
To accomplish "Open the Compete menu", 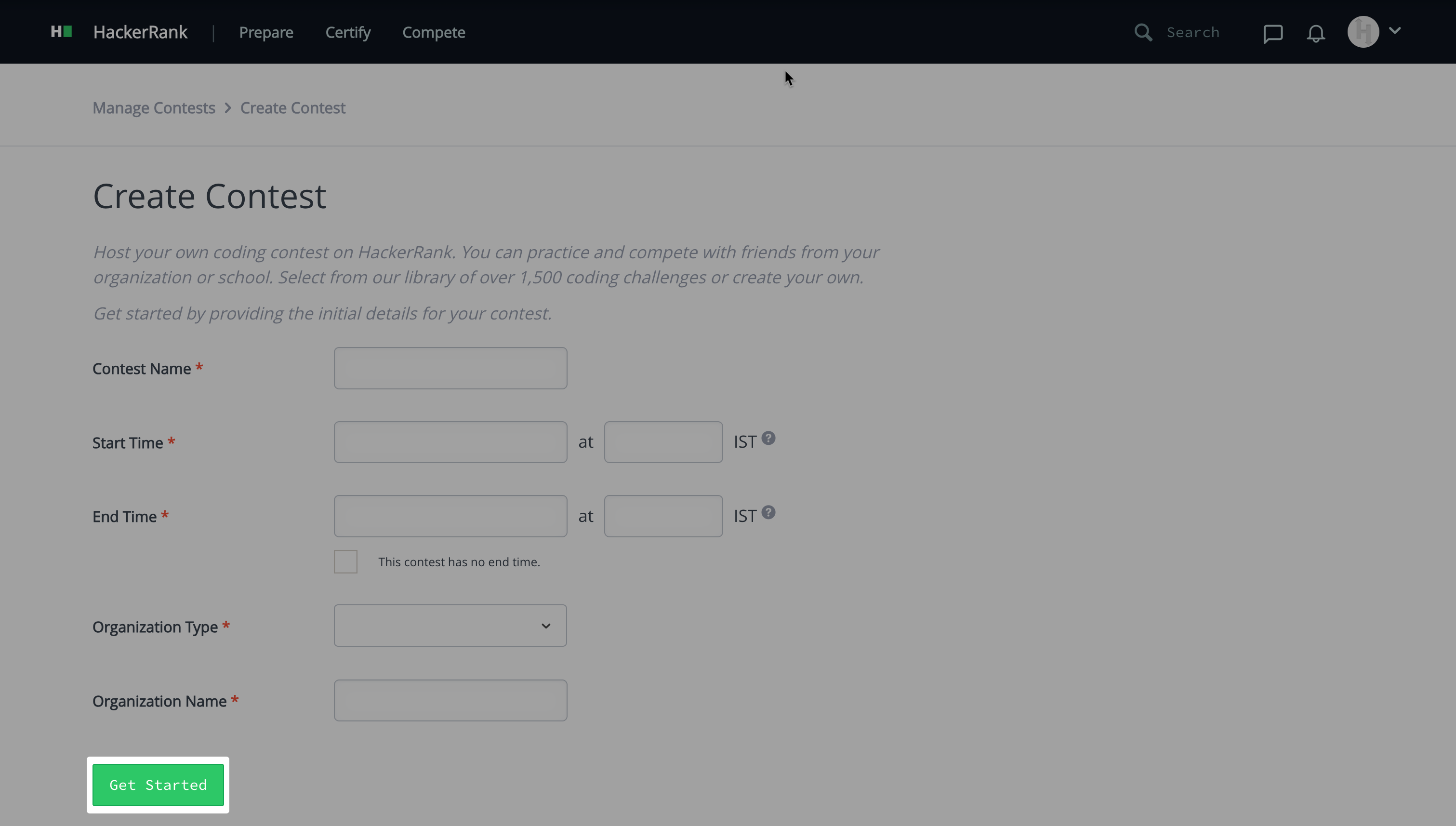I will point(433,32).
